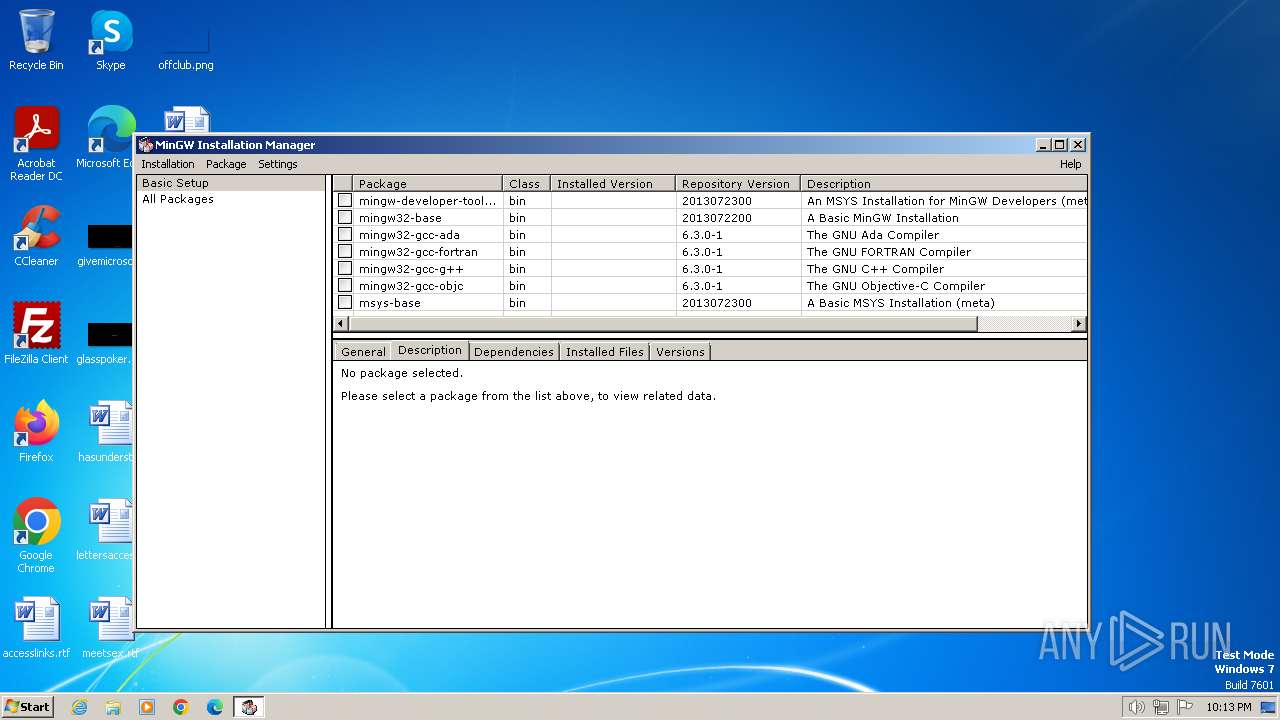
Task: Mark the mingw32-gcc-g++ checkbox
Action: point(345,268)
